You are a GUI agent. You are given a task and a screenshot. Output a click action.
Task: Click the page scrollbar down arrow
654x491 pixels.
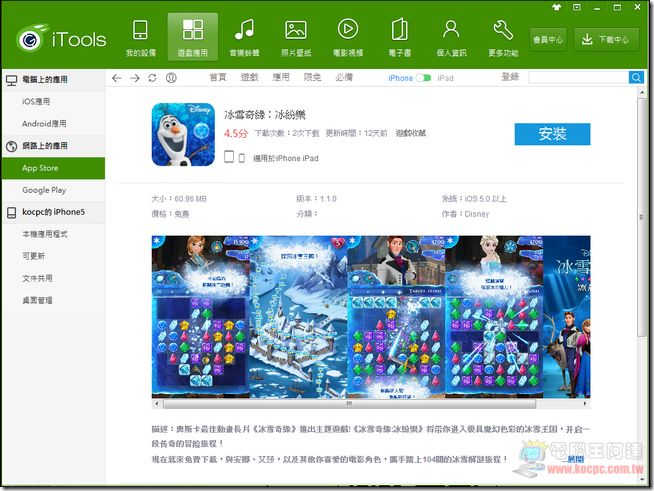tap(641, 480)
